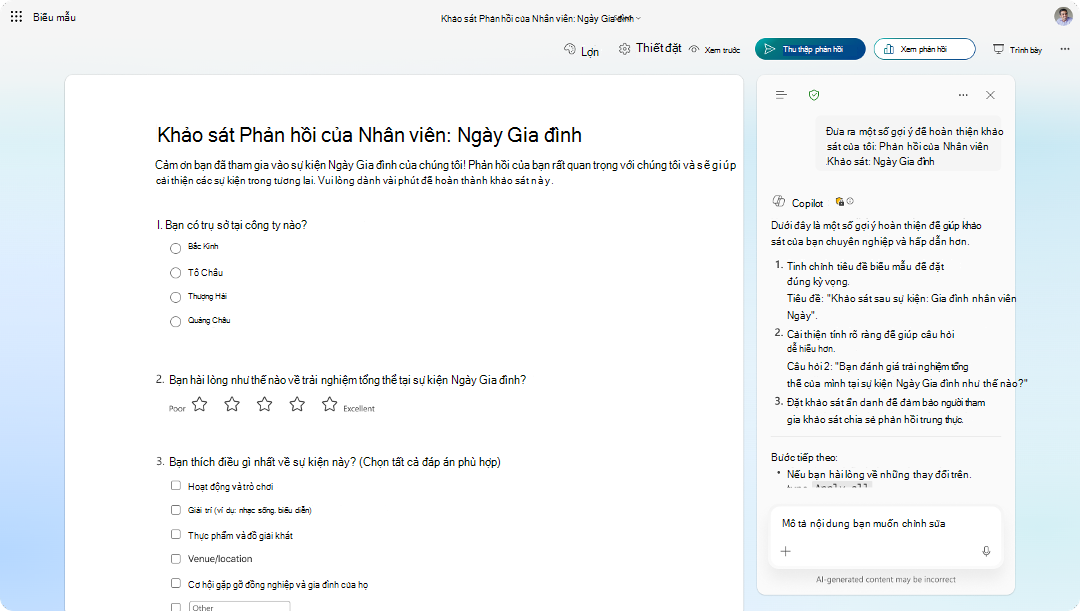Screen dimensions: 1080x612
Task: Close the Copilot pane
Action: click(990, 95)
